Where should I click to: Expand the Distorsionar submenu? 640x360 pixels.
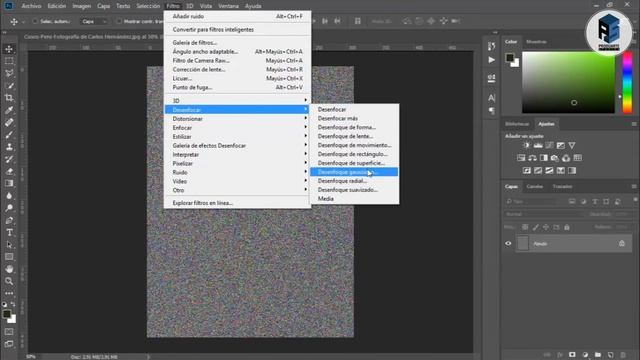coord(237,119)
